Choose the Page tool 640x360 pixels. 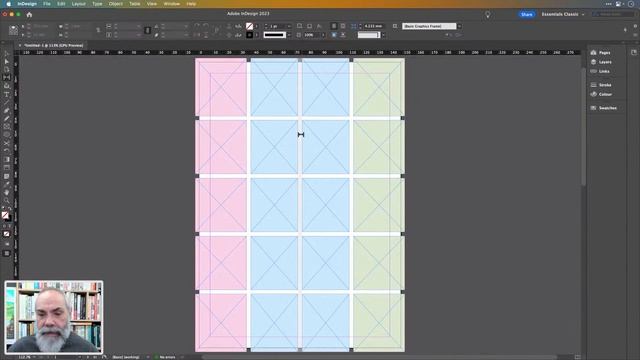[7, 70]
